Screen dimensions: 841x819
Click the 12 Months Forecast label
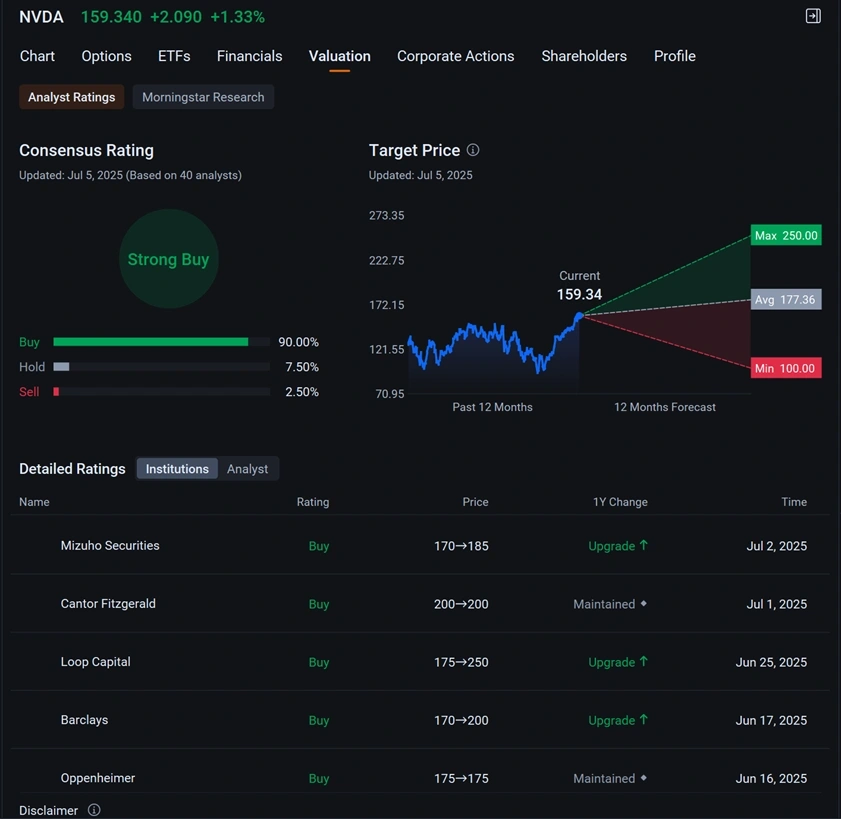(x=665, y=407)
